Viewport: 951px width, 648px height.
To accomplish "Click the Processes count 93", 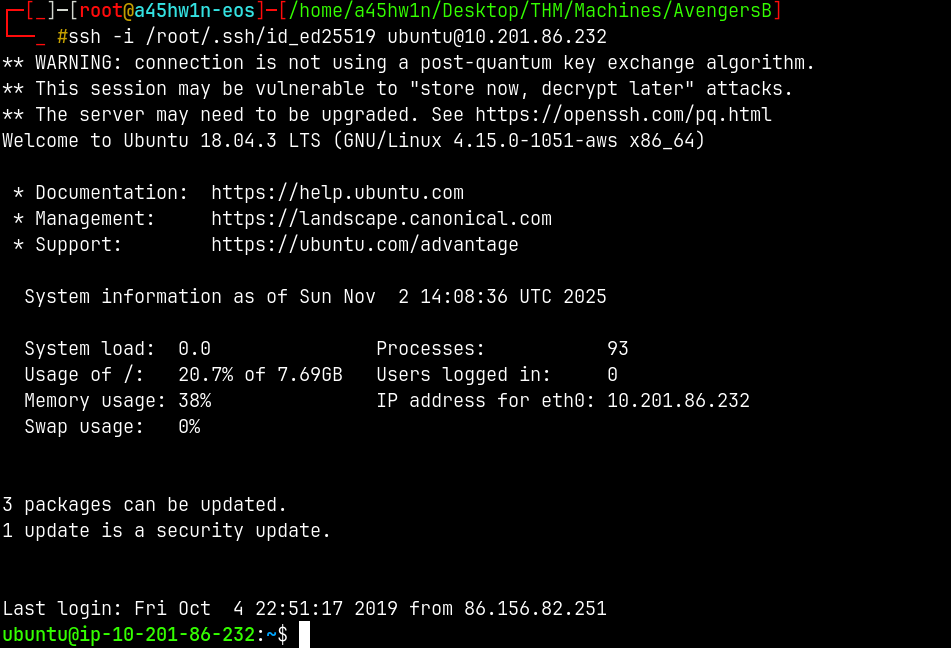I will 617,349.
